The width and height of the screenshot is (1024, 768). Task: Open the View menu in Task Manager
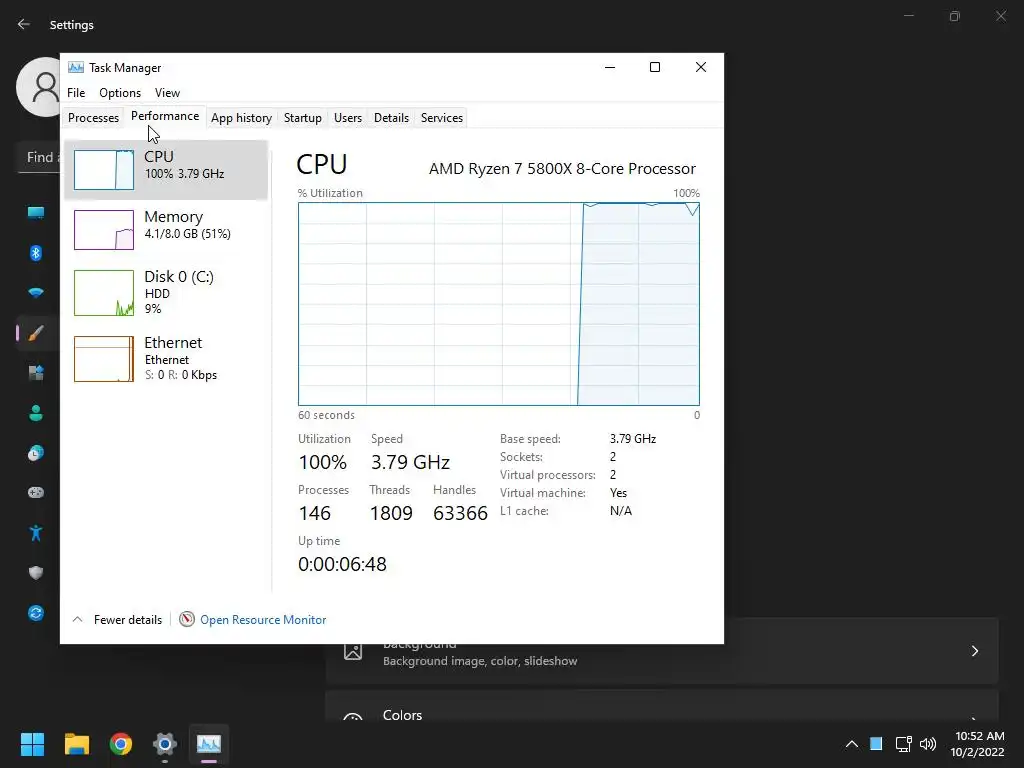(x=167, y=93)
